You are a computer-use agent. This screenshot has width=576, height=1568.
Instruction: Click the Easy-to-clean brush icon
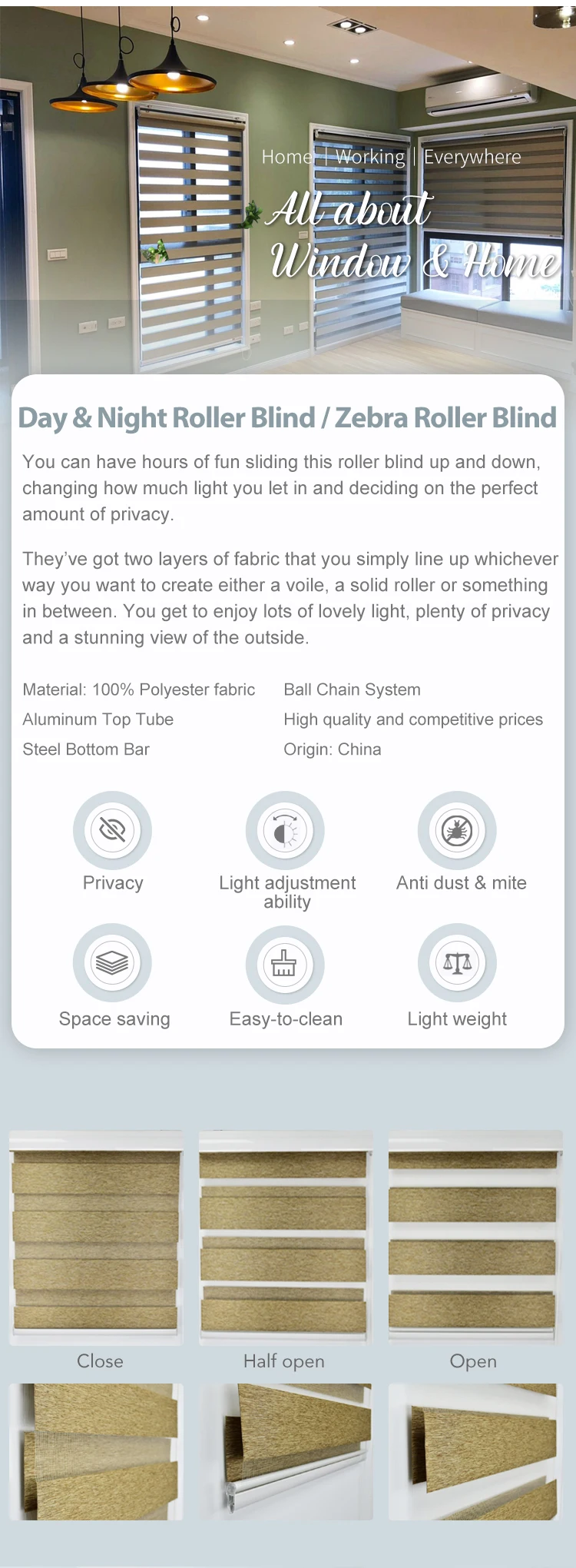click(x=285, y=964)
